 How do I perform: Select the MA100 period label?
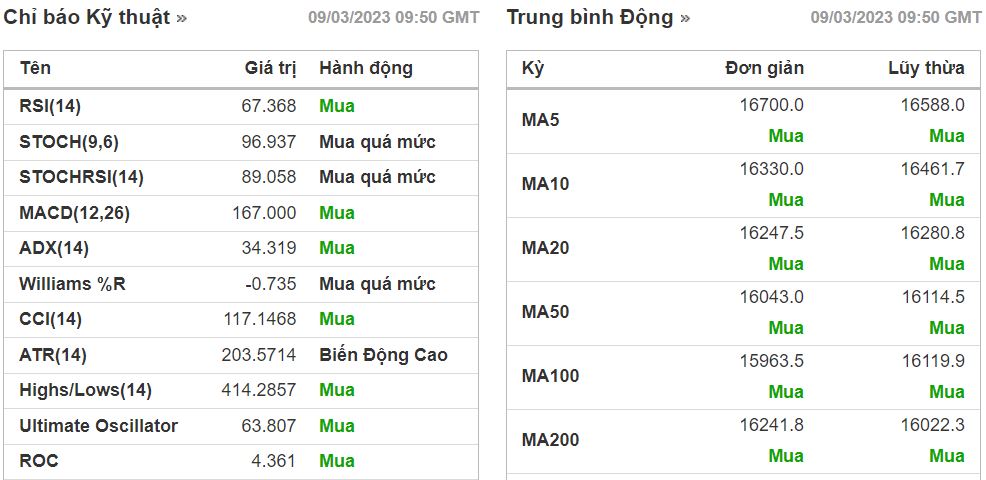pyautogui.click(x=550, y=376)
